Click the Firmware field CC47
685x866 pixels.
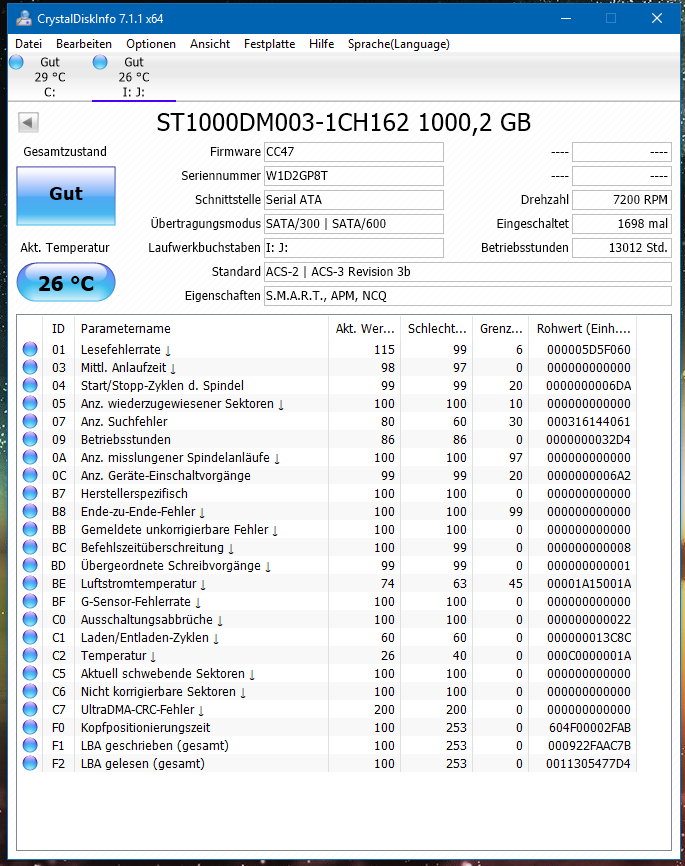click(x=354, y=152)
